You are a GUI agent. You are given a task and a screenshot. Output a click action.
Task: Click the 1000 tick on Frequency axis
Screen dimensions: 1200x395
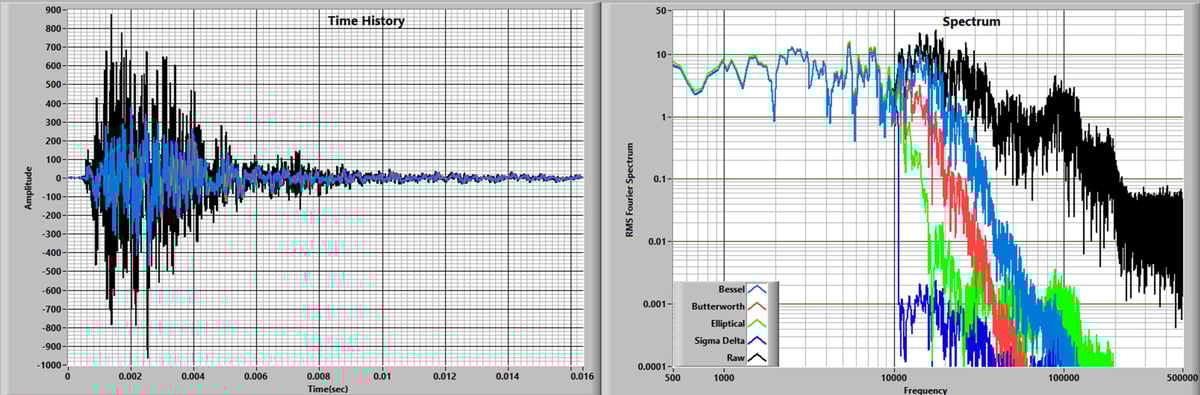tap(724, 378)
